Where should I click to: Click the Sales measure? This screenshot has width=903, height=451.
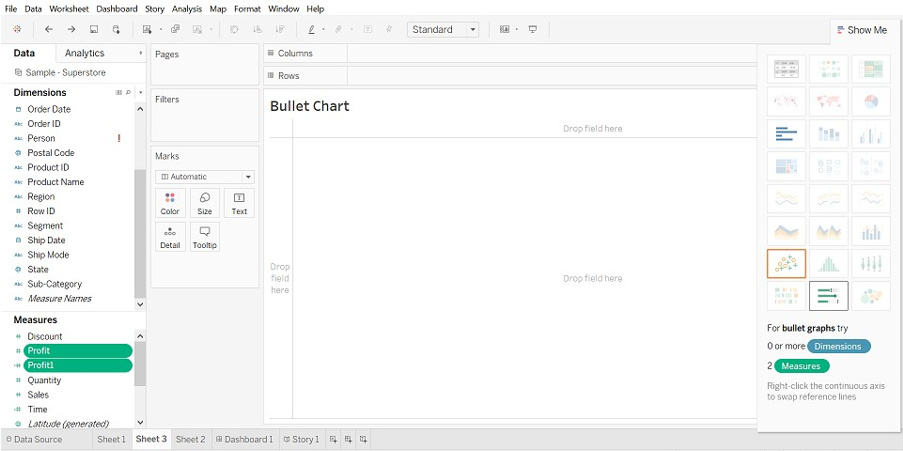coord(38,395)
